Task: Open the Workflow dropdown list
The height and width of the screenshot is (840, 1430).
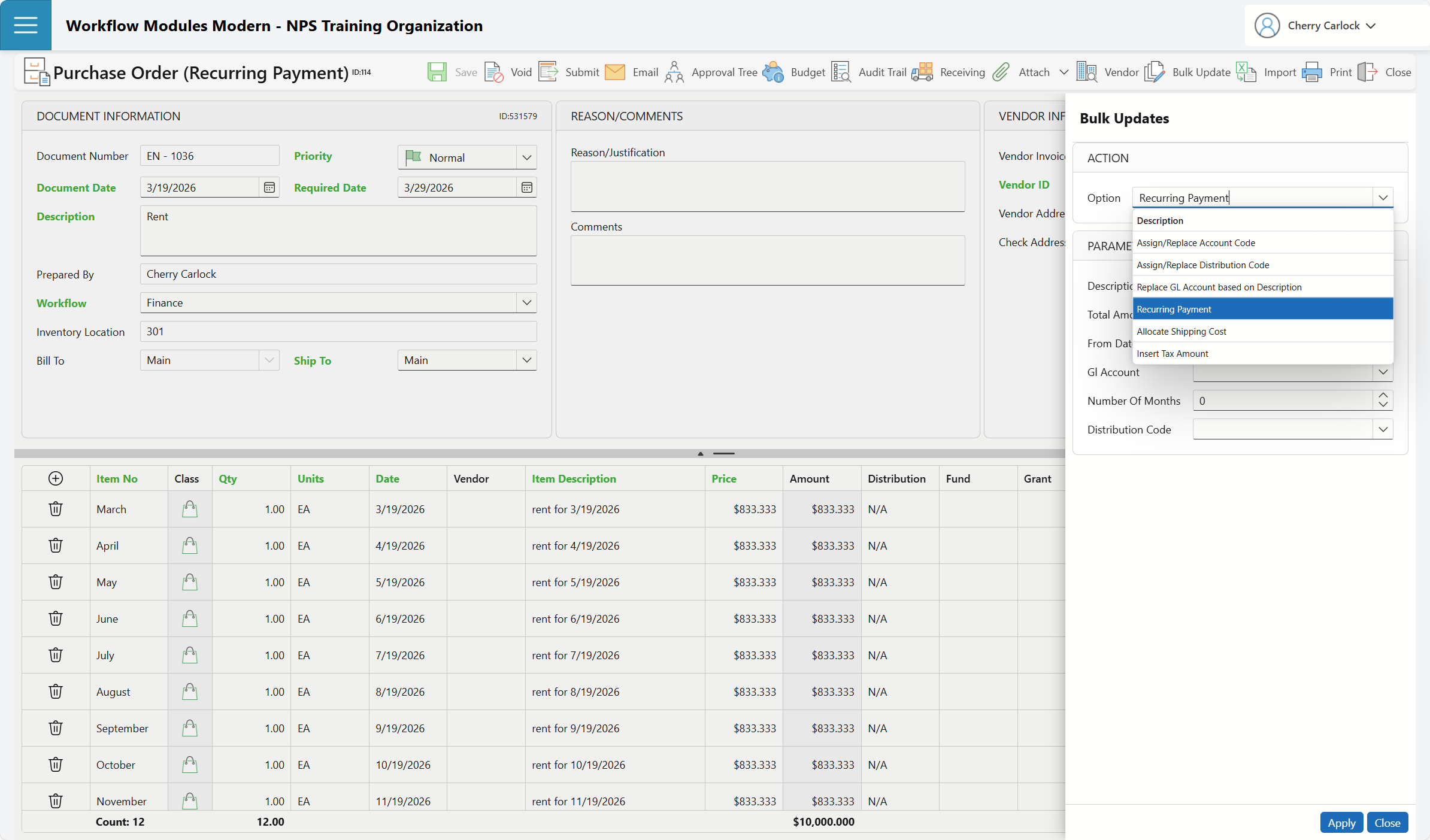Action: 526,302
